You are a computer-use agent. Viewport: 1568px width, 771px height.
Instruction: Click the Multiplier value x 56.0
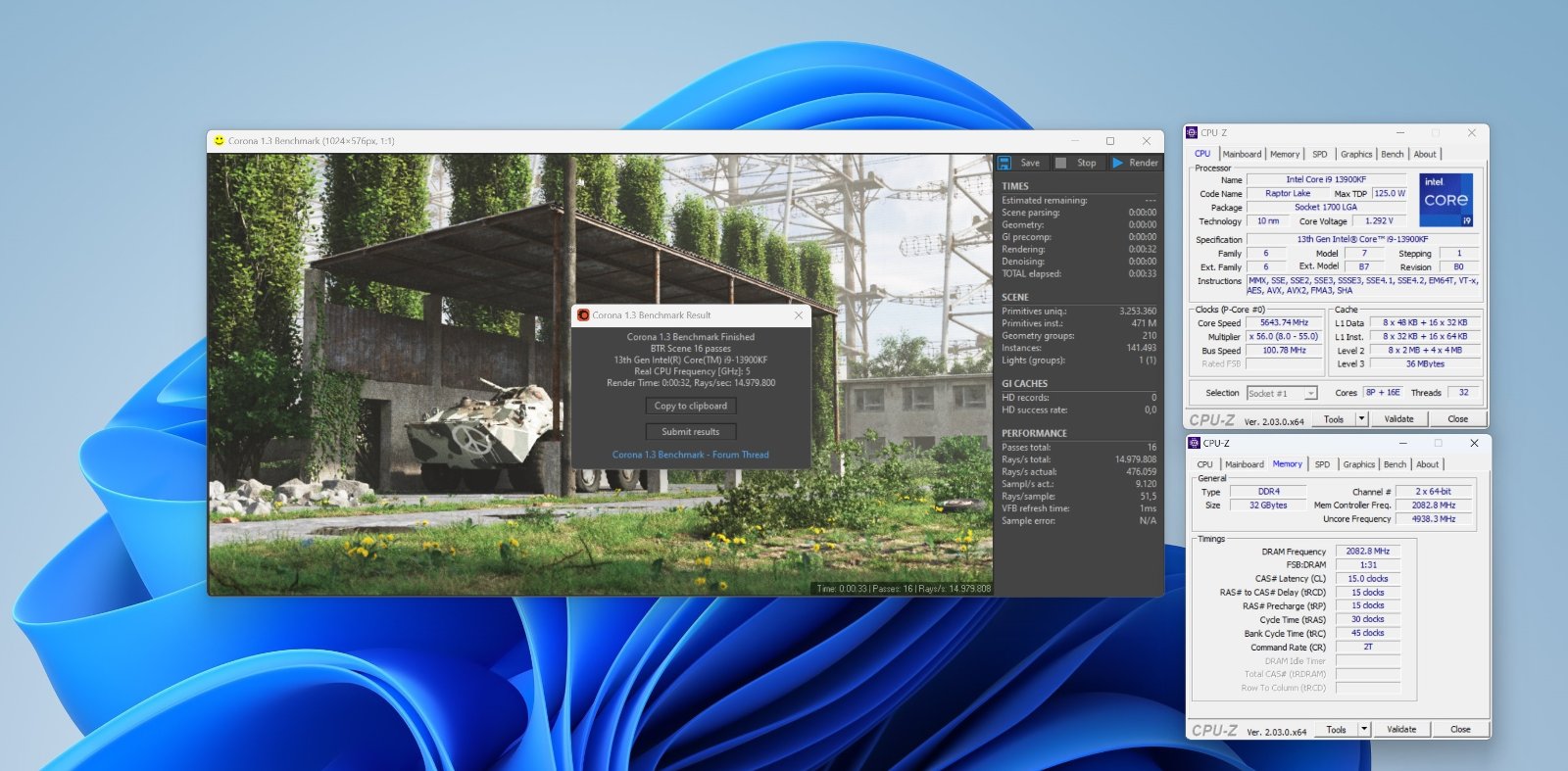point(1284,336)
